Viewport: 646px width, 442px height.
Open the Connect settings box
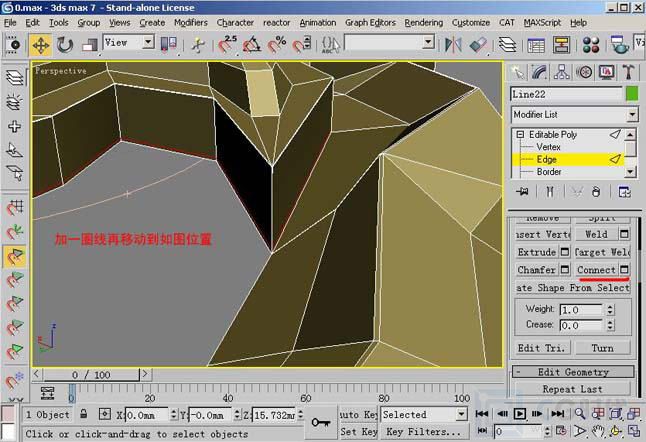tap(624, 269)
